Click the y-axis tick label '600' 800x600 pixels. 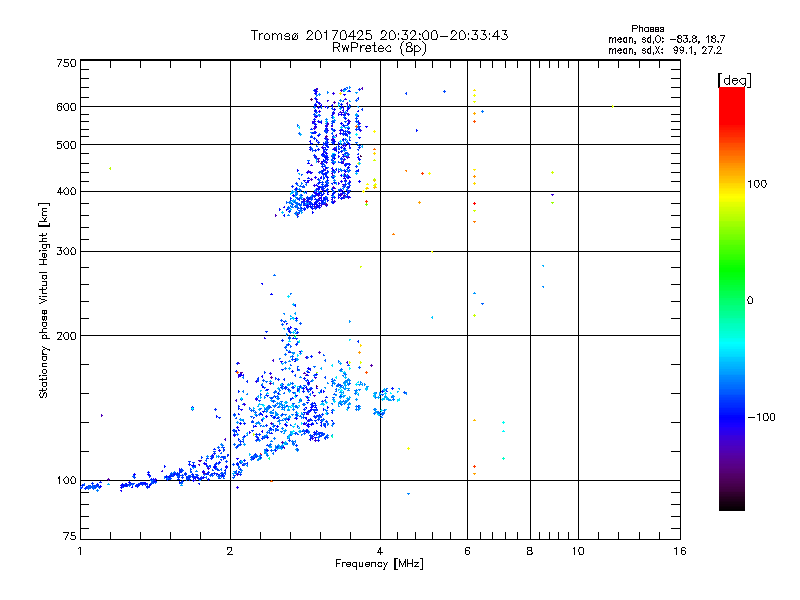click(66, 107)
